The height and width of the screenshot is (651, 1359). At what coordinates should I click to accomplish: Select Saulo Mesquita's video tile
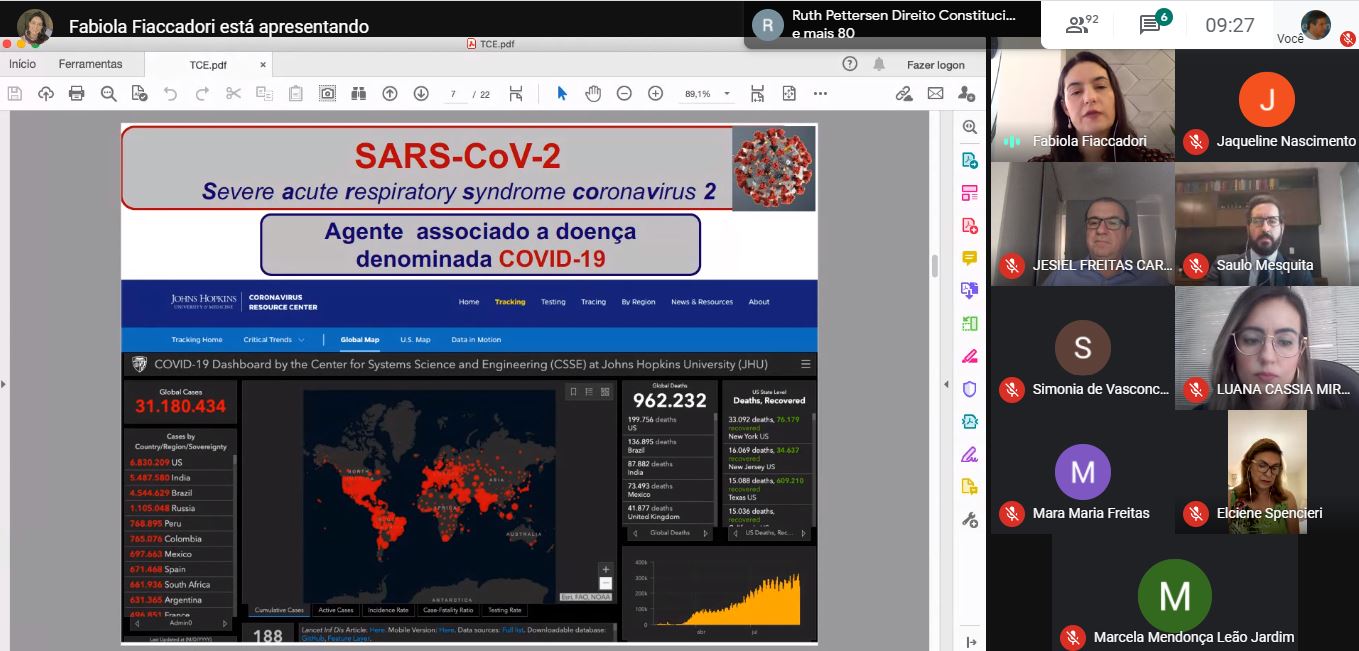click(x=1266, y=224)
